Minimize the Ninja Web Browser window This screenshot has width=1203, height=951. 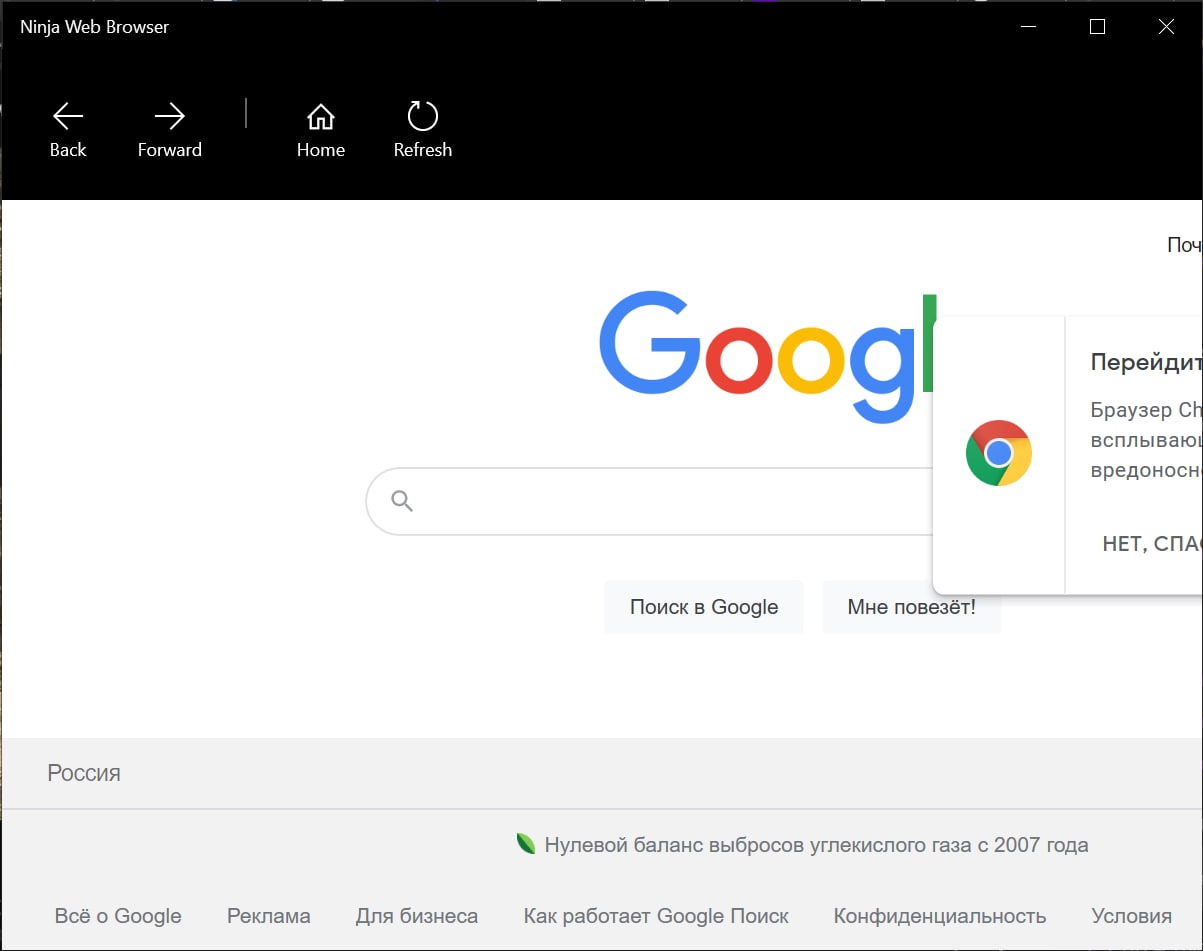pyautogui.click(x=1028, y=27)
